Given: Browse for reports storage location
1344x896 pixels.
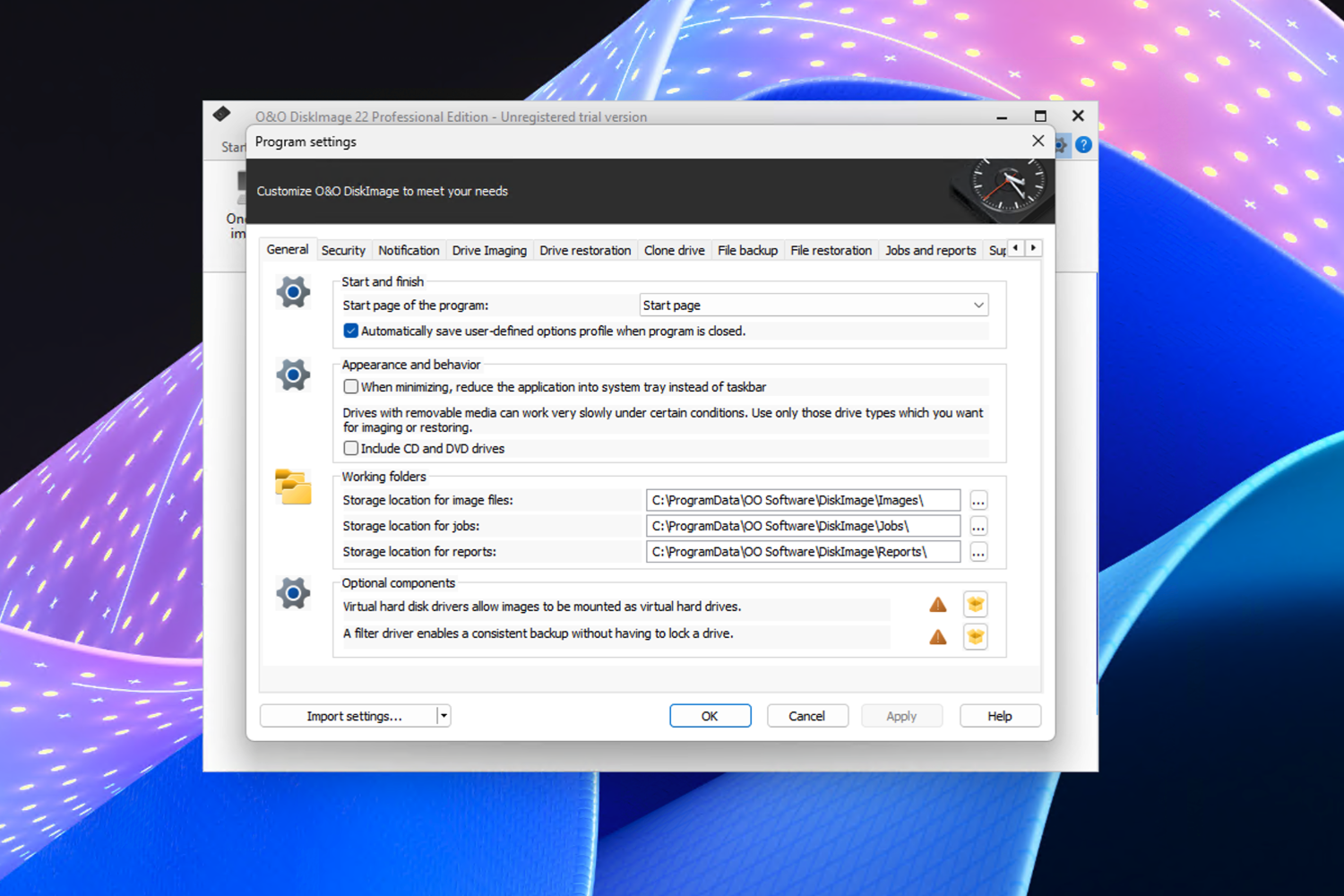Looking at the screenshot, I should click(978, 552).
